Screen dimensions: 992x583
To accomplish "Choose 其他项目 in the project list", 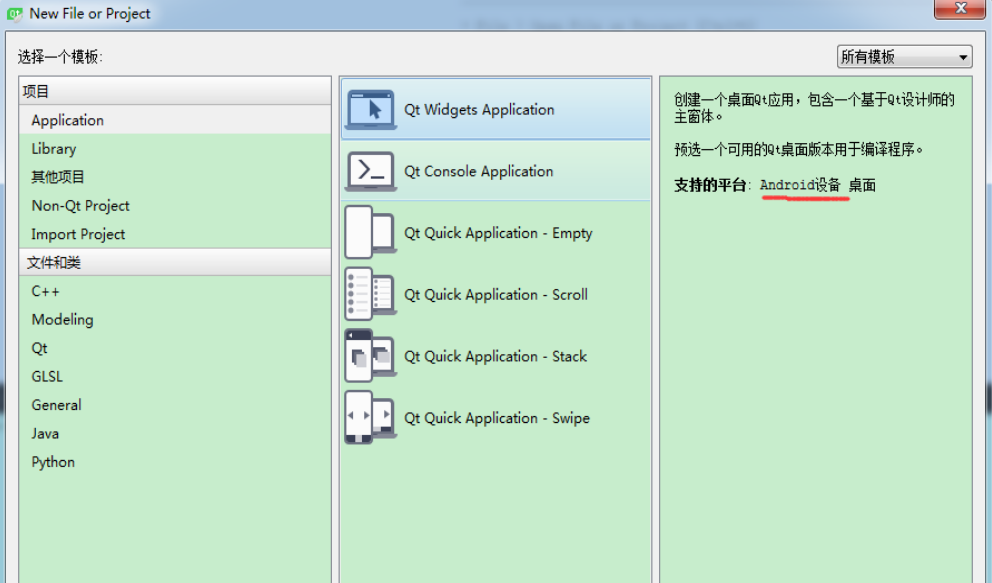I will (175, 177).
